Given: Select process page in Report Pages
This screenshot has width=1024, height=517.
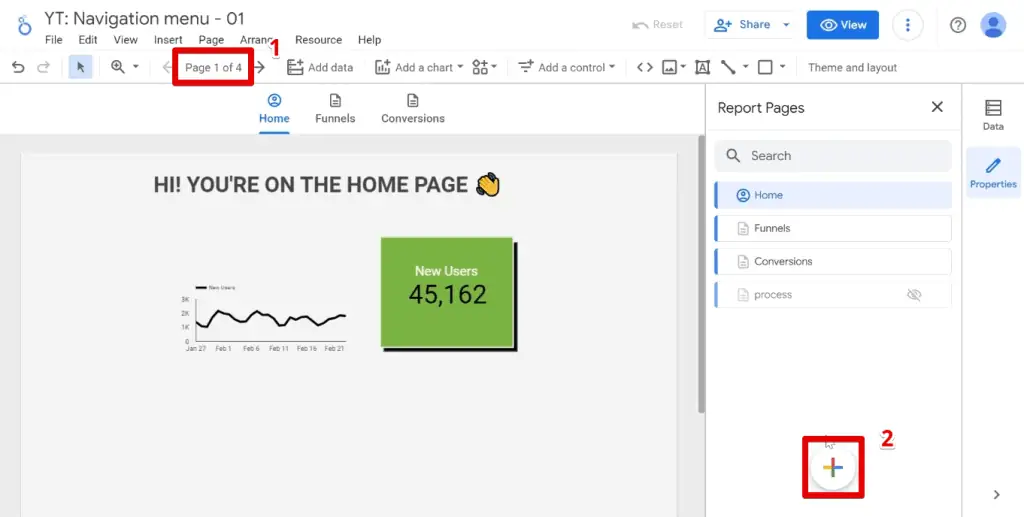Looking at the screenshot, I should (833, 295).
